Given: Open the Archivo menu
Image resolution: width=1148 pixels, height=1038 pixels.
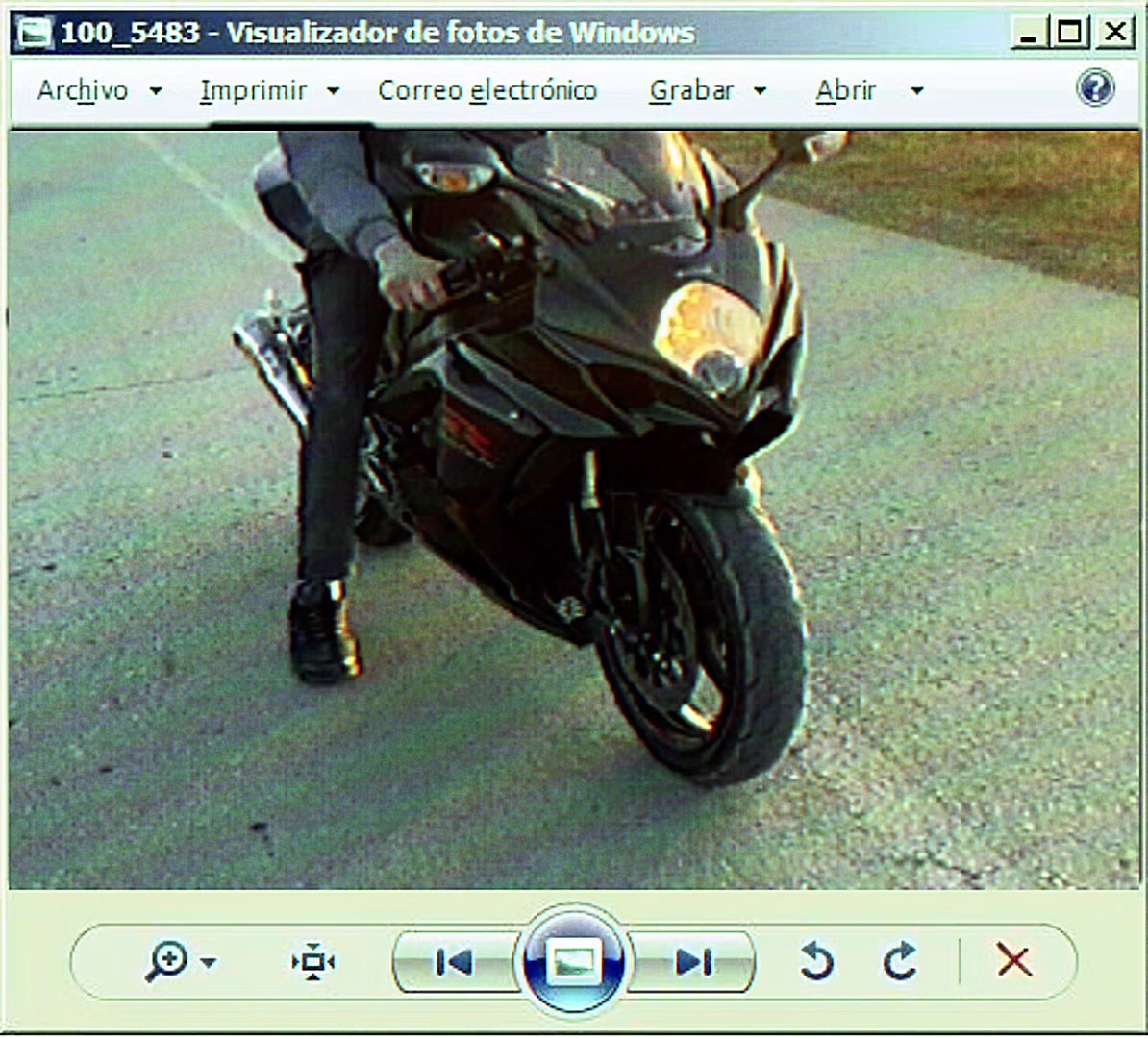Looking at the screenshot, I should pos(83,90).
